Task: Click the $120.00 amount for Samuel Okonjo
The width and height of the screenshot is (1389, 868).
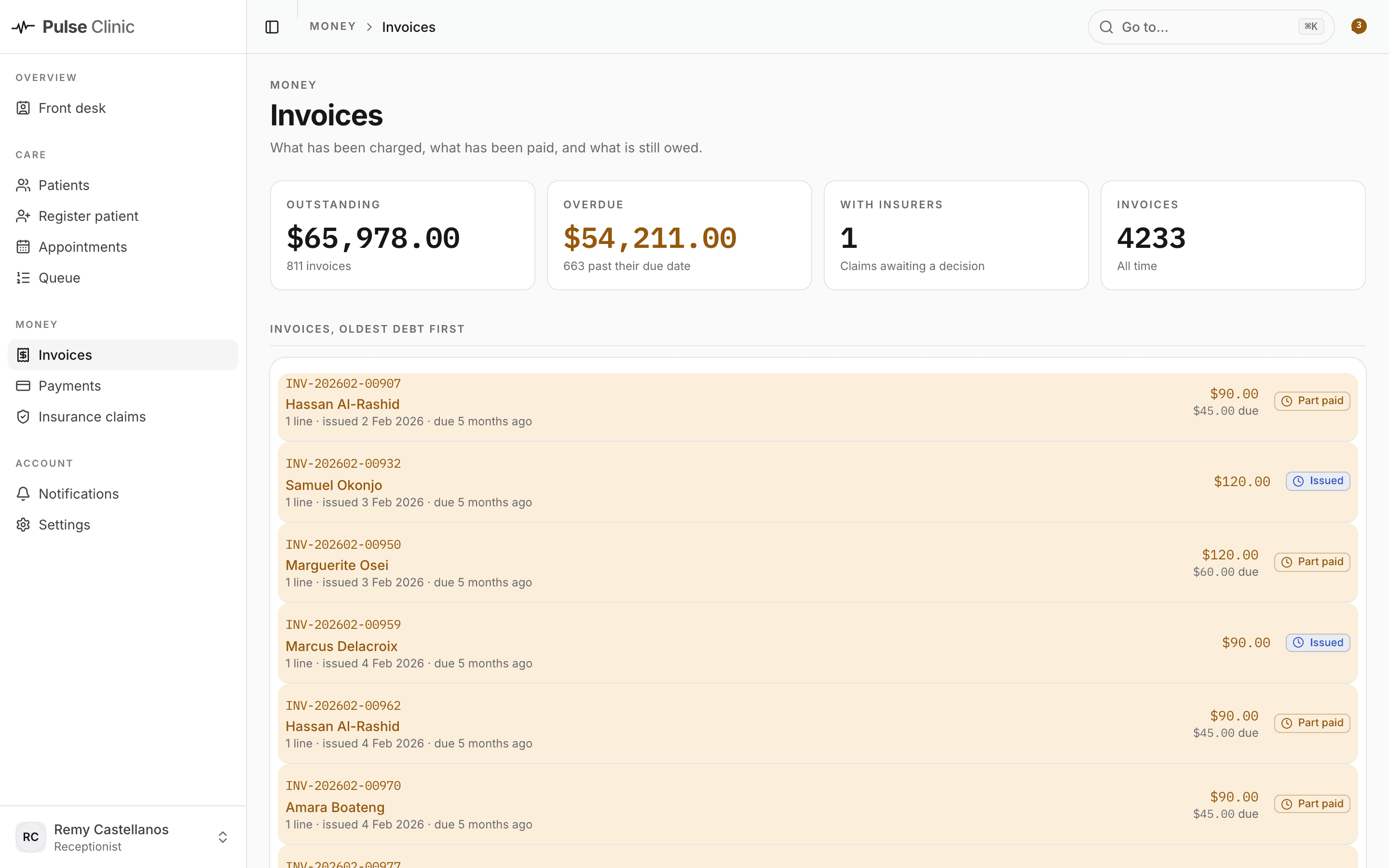Action: (1242, 482)
